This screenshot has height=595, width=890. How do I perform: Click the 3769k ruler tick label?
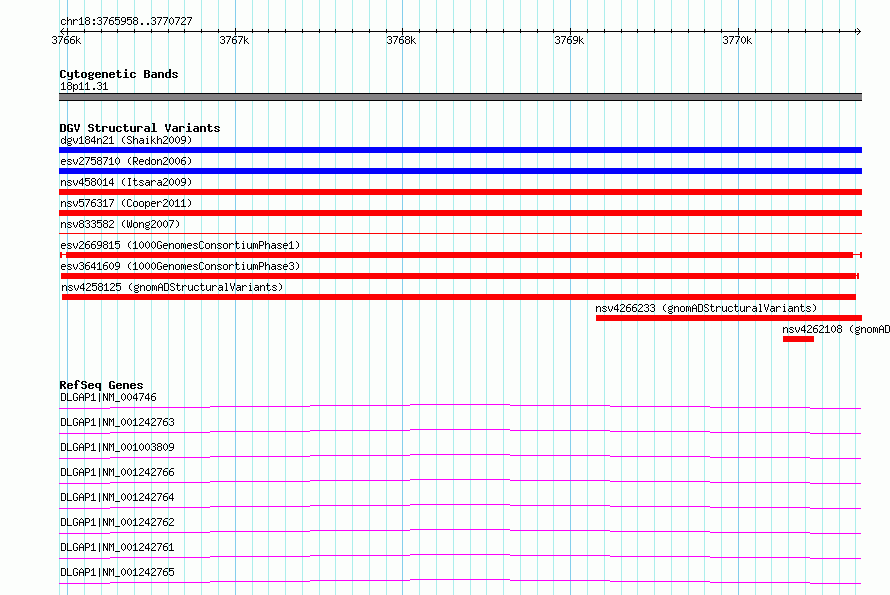[569, 40]
